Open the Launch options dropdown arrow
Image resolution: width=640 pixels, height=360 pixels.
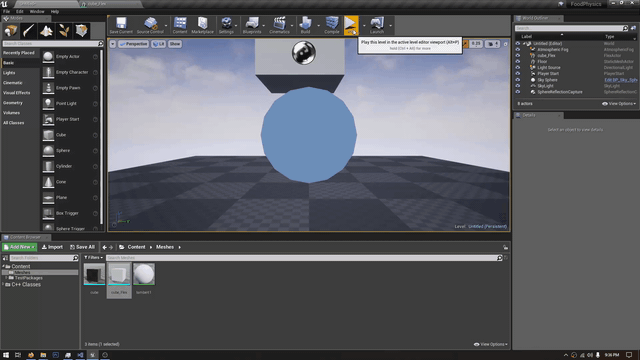[x=391, y=26]
